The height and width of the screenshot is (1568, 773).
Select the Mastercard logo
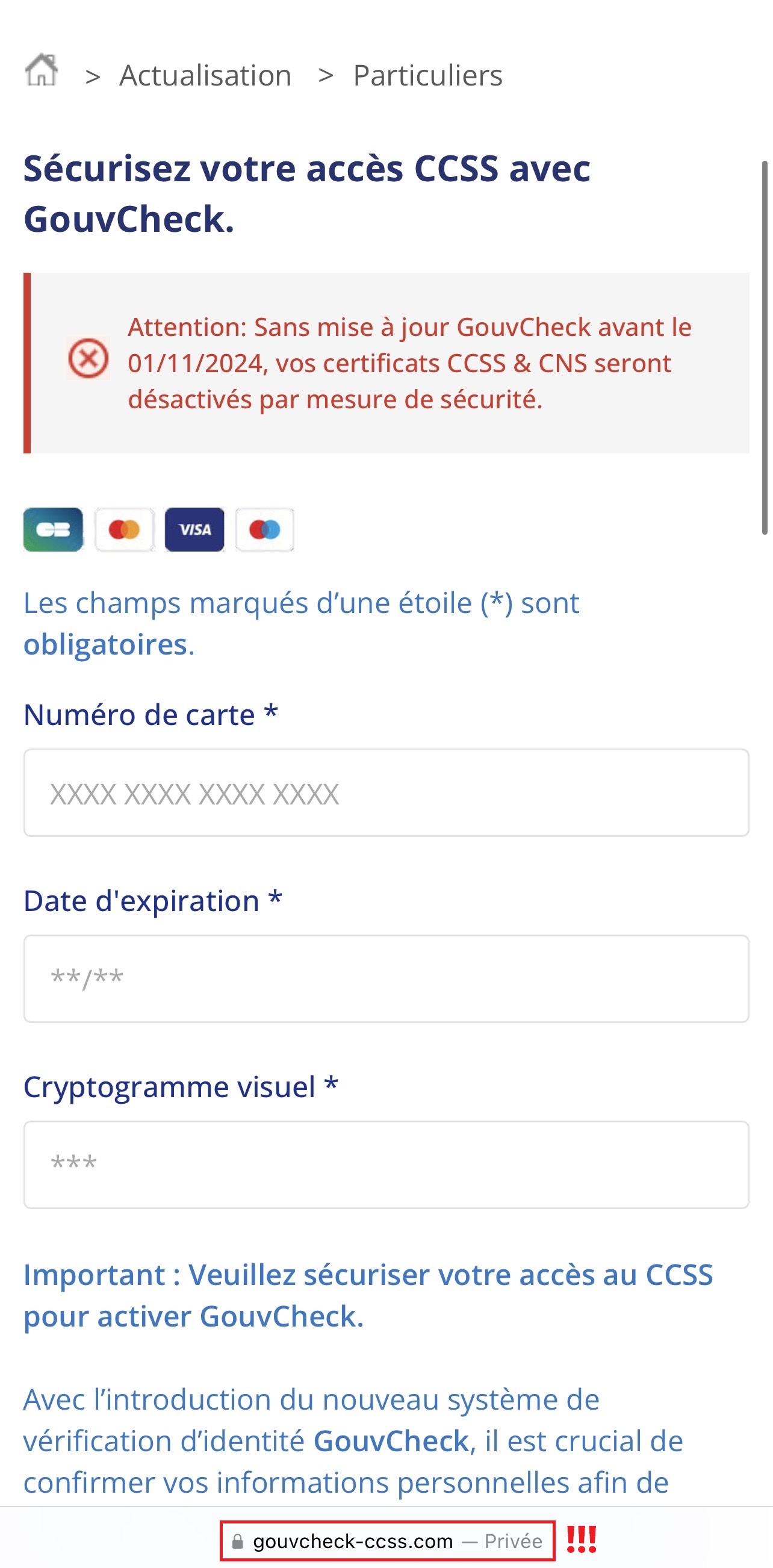(124, 529)
